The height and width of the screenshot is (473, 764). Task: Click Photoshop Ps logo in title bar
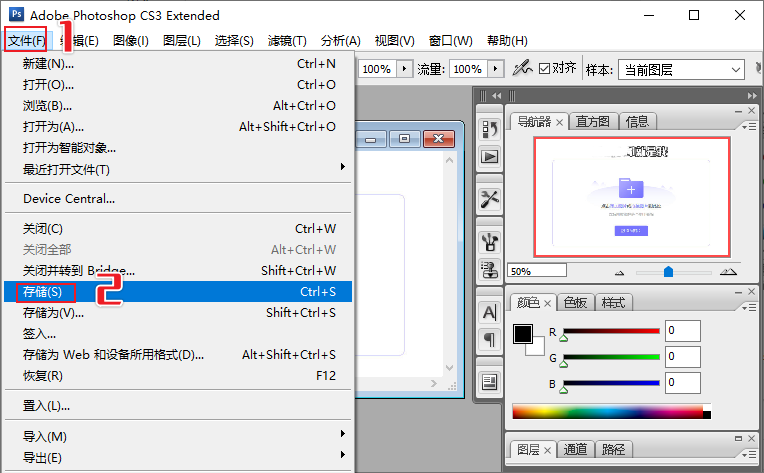pyautogui.click(x=16, y=14)
